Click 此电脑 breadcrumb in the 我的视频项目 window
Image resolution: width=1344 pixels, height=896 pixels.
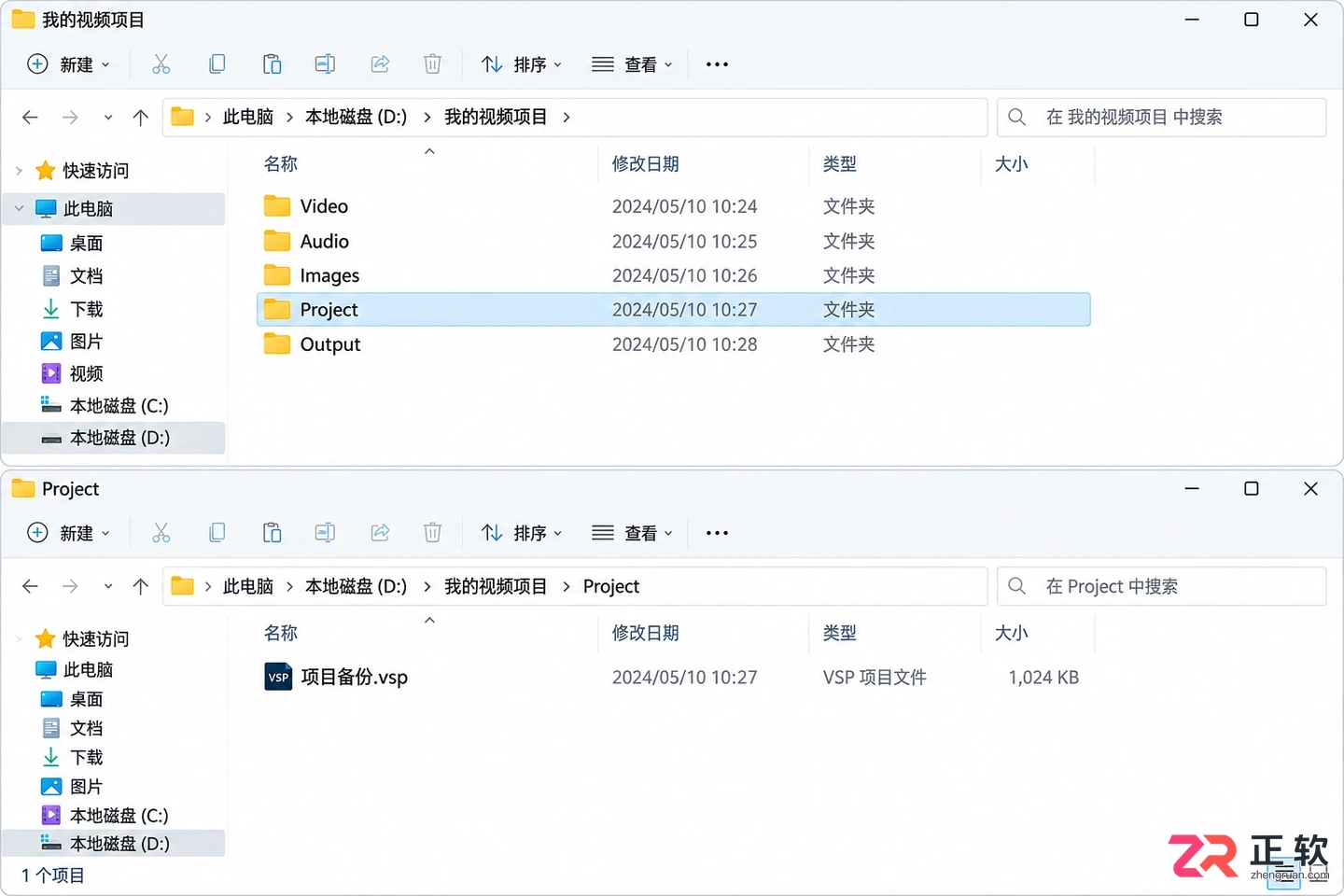(x=248, y=118)
